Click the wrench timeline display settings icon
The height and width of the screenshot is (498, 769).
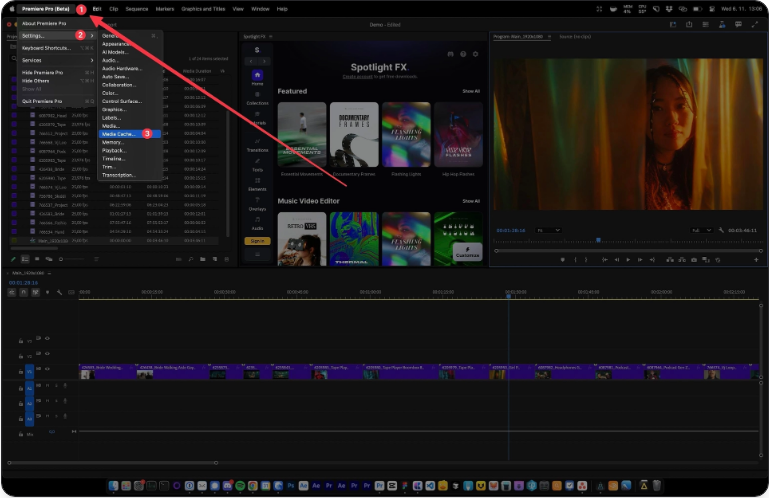(x=58, y=292)
